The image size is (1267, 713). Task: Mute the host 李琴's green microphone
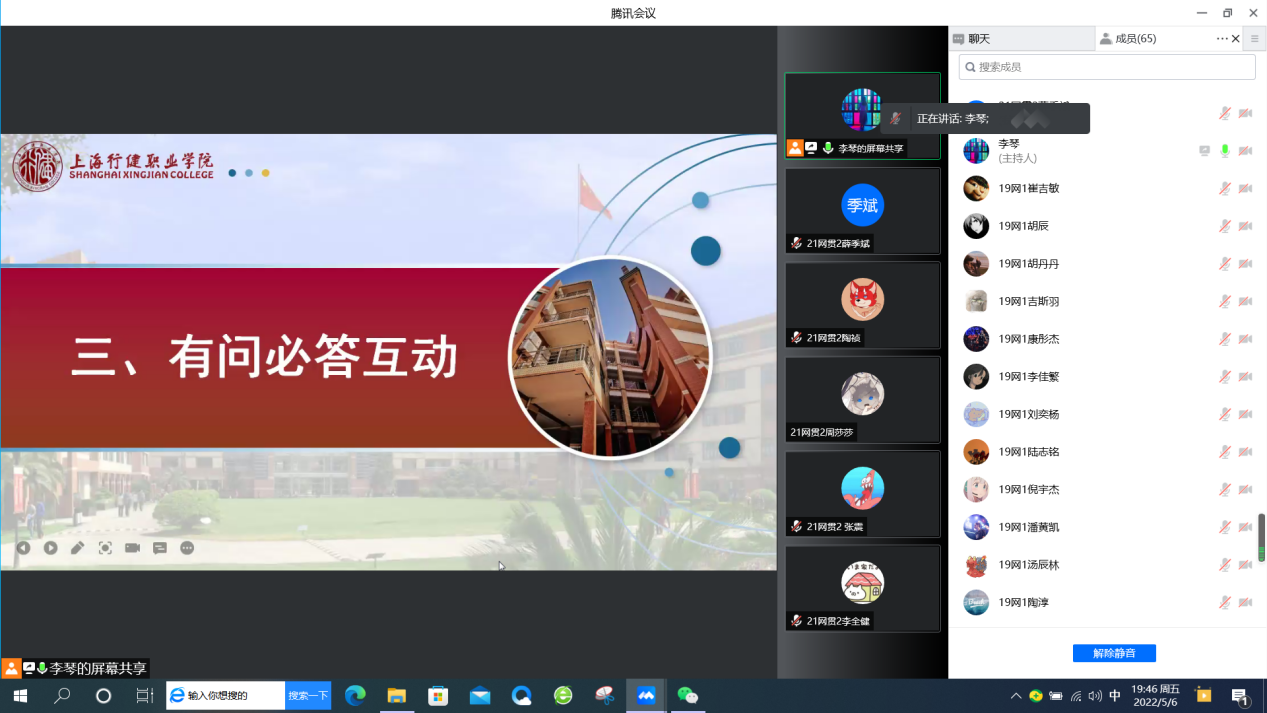(x=1224, y=151)
